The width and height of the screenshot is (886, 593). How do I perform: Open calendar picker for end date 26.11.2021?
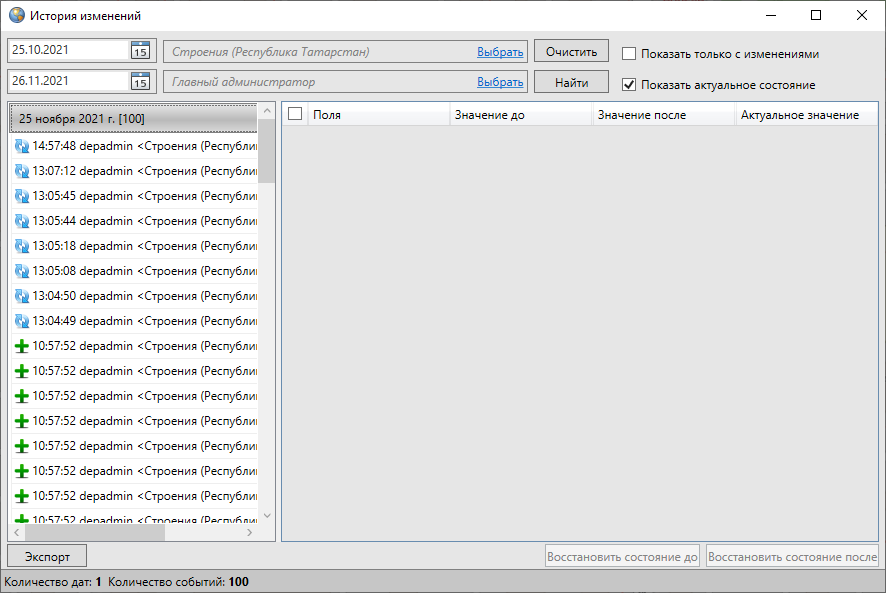[140, 81]
